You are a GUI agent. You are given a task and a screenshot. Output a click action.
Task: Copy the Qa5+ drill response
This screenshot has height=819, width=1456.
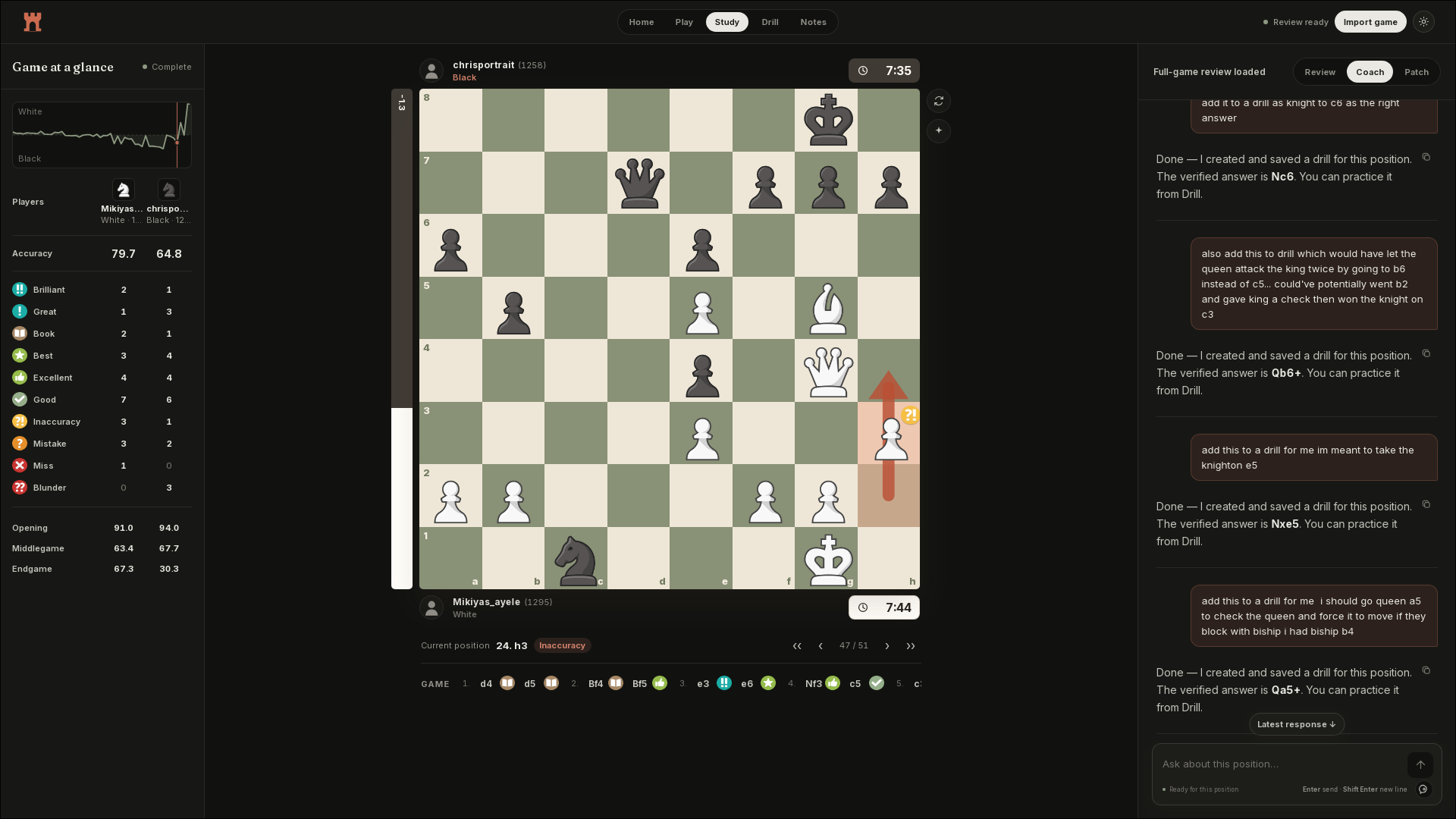(1426, 670)
